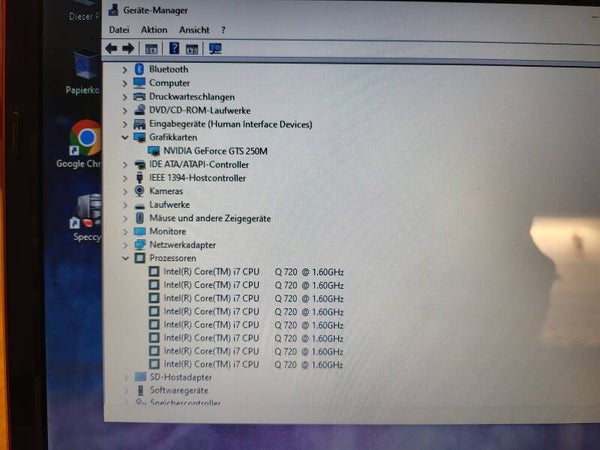
Task: Select the IDE ATA/ATAPI-Controller icon
Action: click(140, 165)
